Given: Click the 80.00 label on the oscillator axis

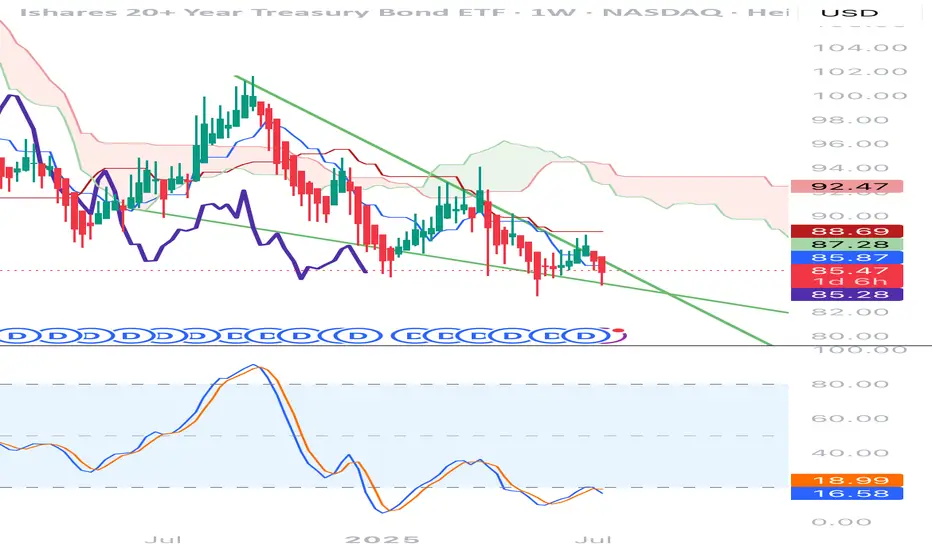Looking at the screenshot, I should tap(850, 384).
